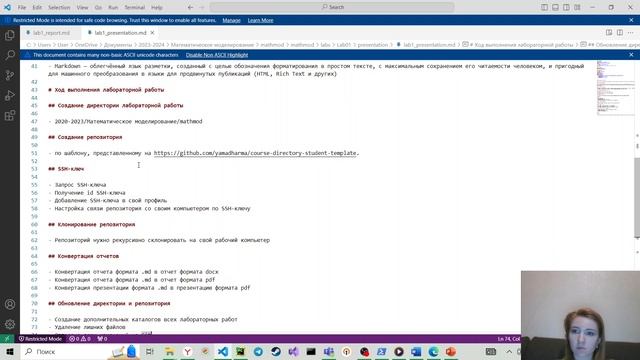Viewport: 640px width, 360px height.
Task: Open the markdown preview to the side
Action: coord(609,33)
